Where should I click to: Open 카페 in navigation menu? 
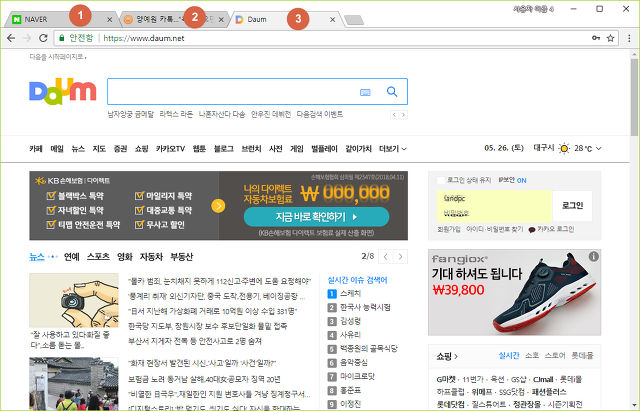(x=36, y=149)
